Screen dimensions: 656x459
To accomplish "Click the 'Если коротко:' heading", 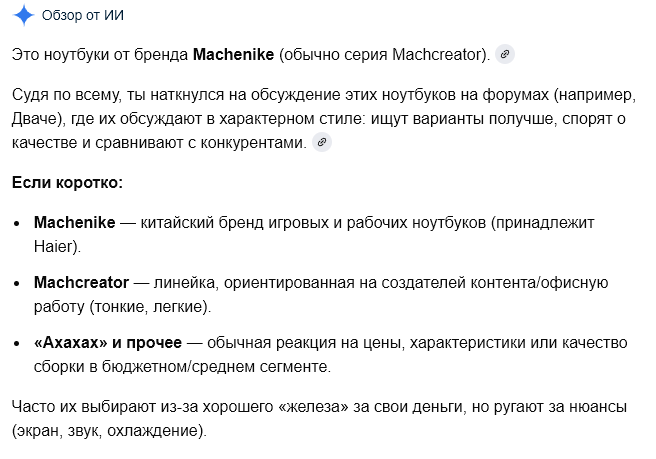I will 67,182.
